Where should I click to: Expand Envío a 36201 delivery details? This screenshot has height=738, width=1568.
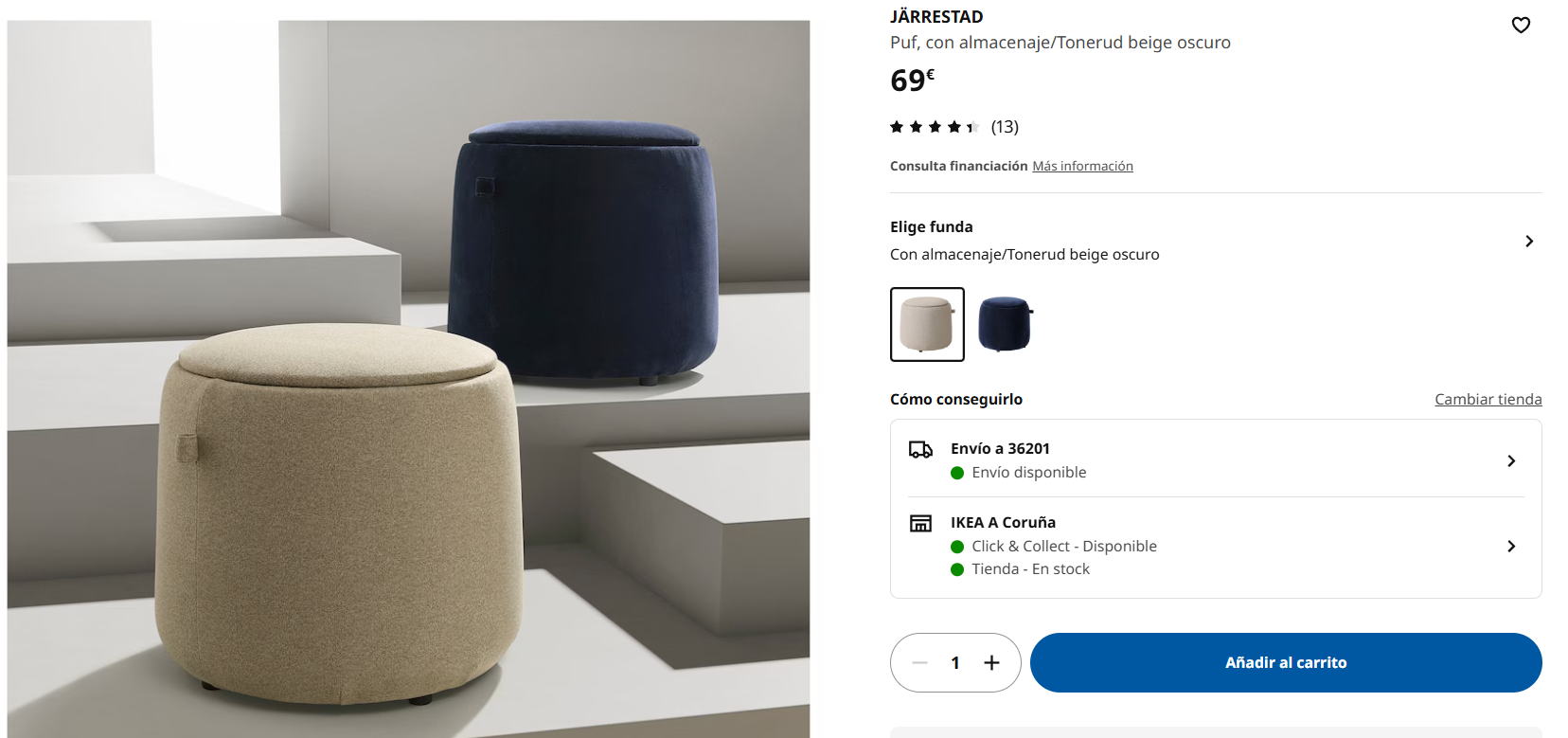[1216, 459]
